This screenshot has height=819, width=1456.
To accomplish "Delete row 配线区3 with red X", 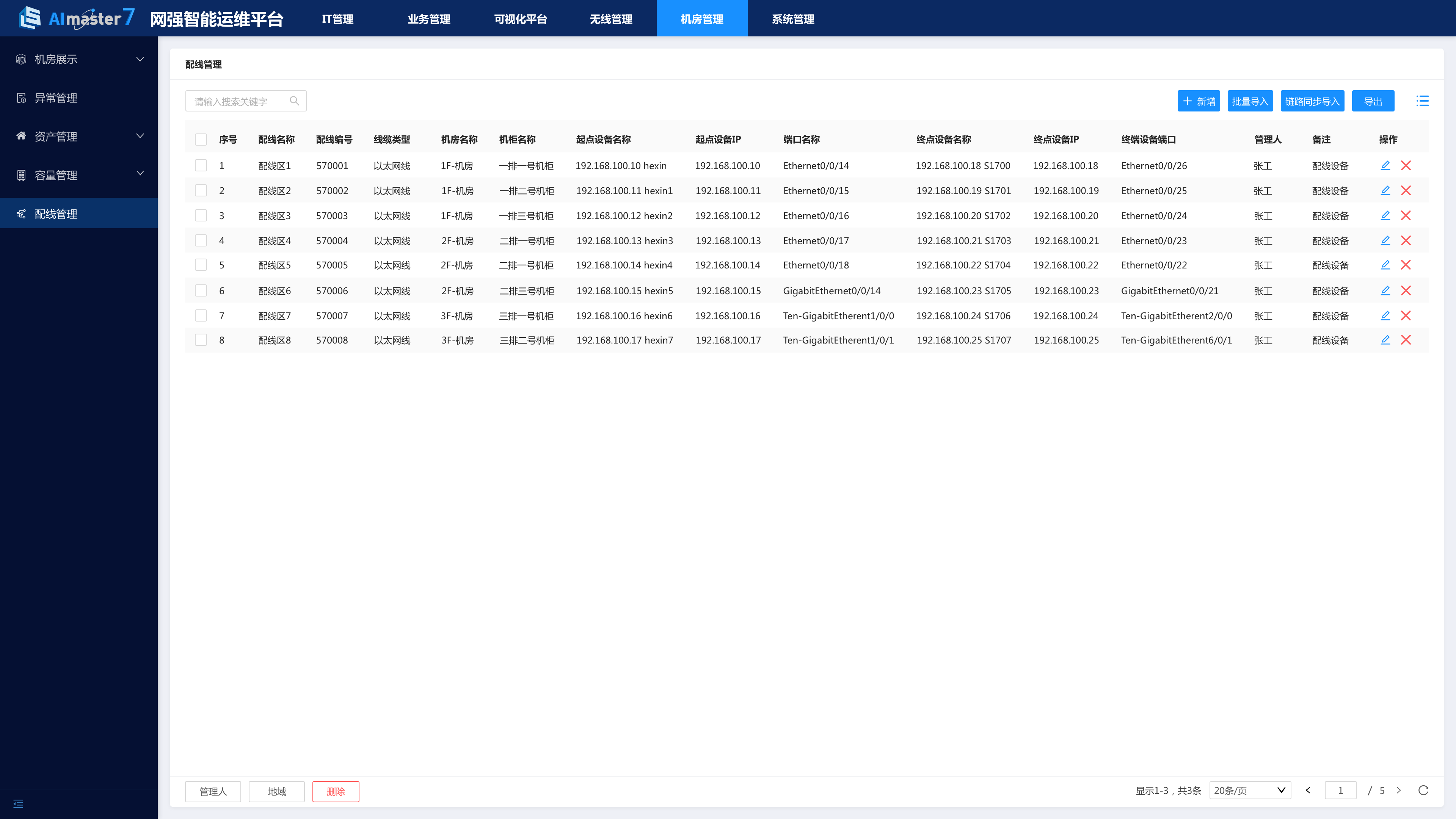I will [x=1406, y=215].
